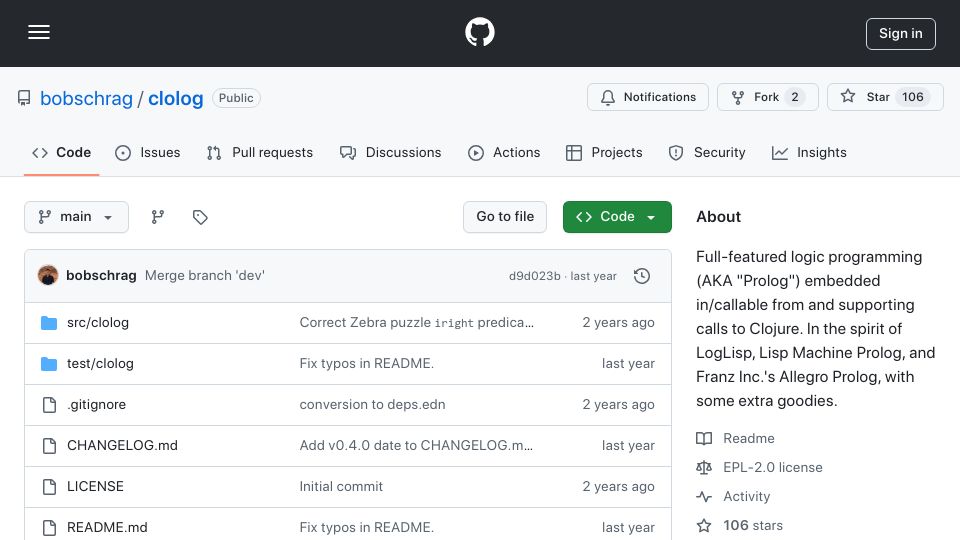Click file icon beside .gitignore
Image resolution: width=960 pixels, height=540 pixels.
49,405
